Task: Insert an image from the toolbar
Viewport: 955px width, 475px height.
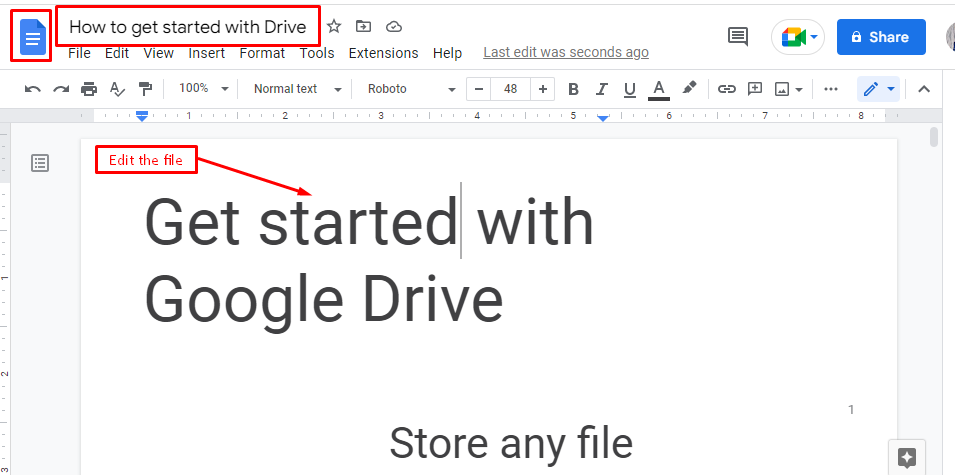Action: click(x=788, y=89)
